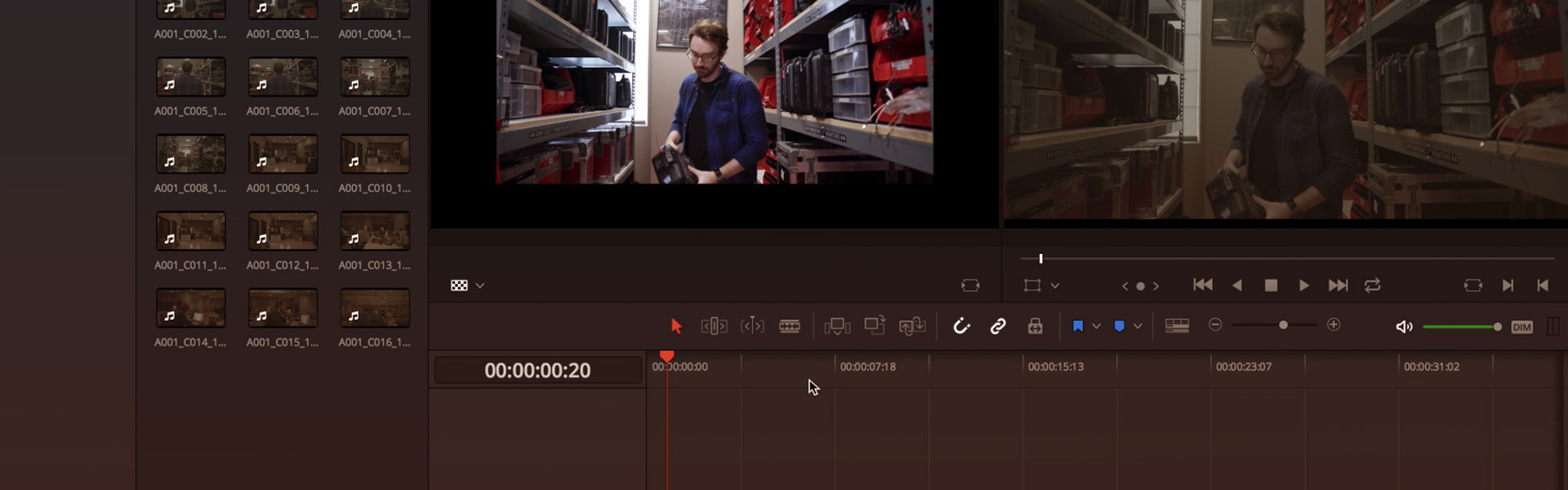Select clip A001_C012 thumbnail
The height and width of the screenshot is (490, 1568).
[283, 231]
